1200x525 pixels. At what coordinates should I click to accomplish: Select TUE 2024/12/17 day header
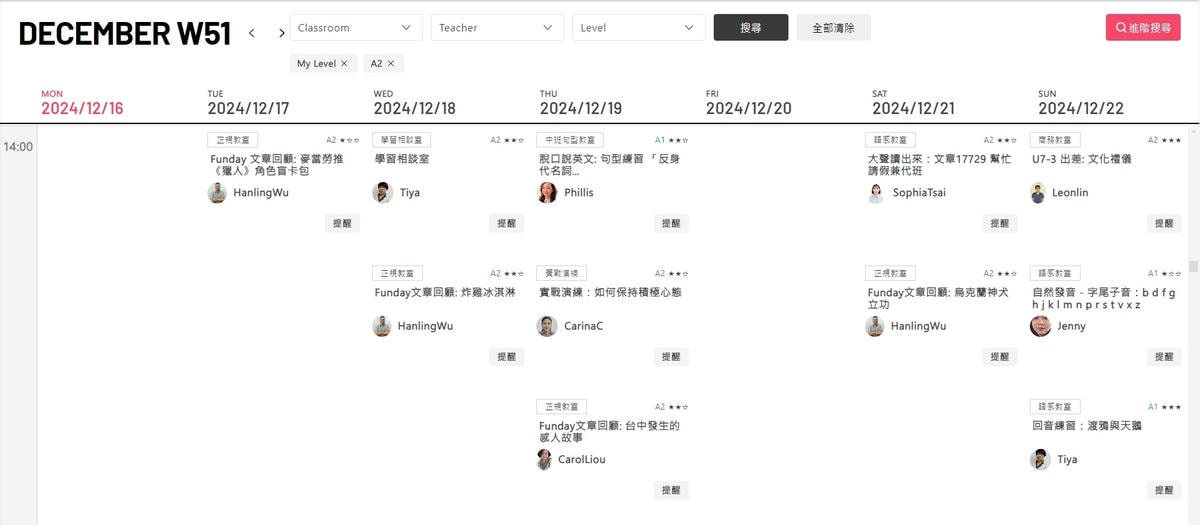point(248,103)
